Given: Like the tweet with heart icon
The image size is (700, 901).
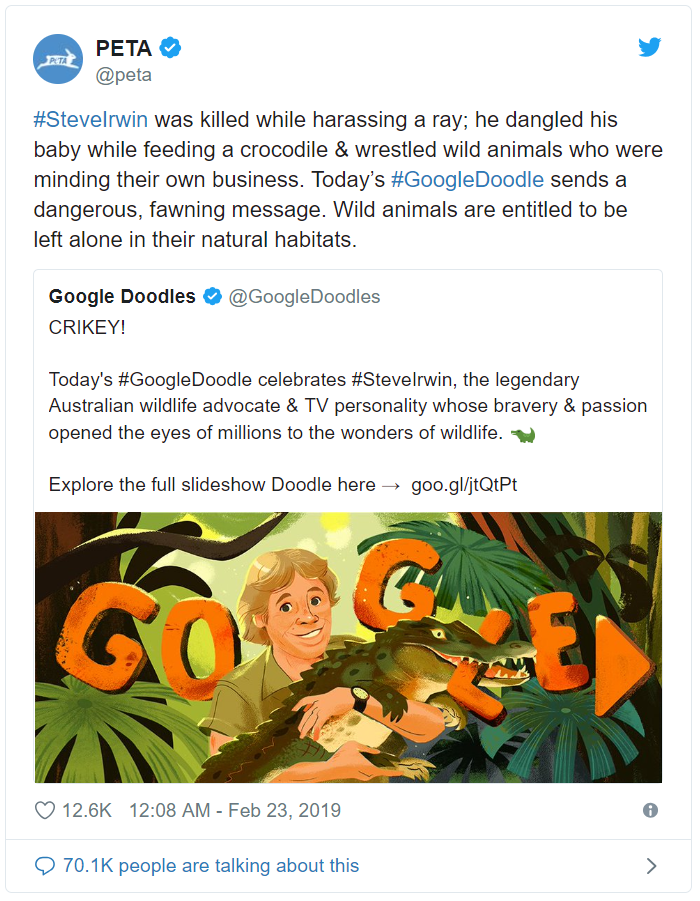Looking at the screenshot, I should click(45, 811).
